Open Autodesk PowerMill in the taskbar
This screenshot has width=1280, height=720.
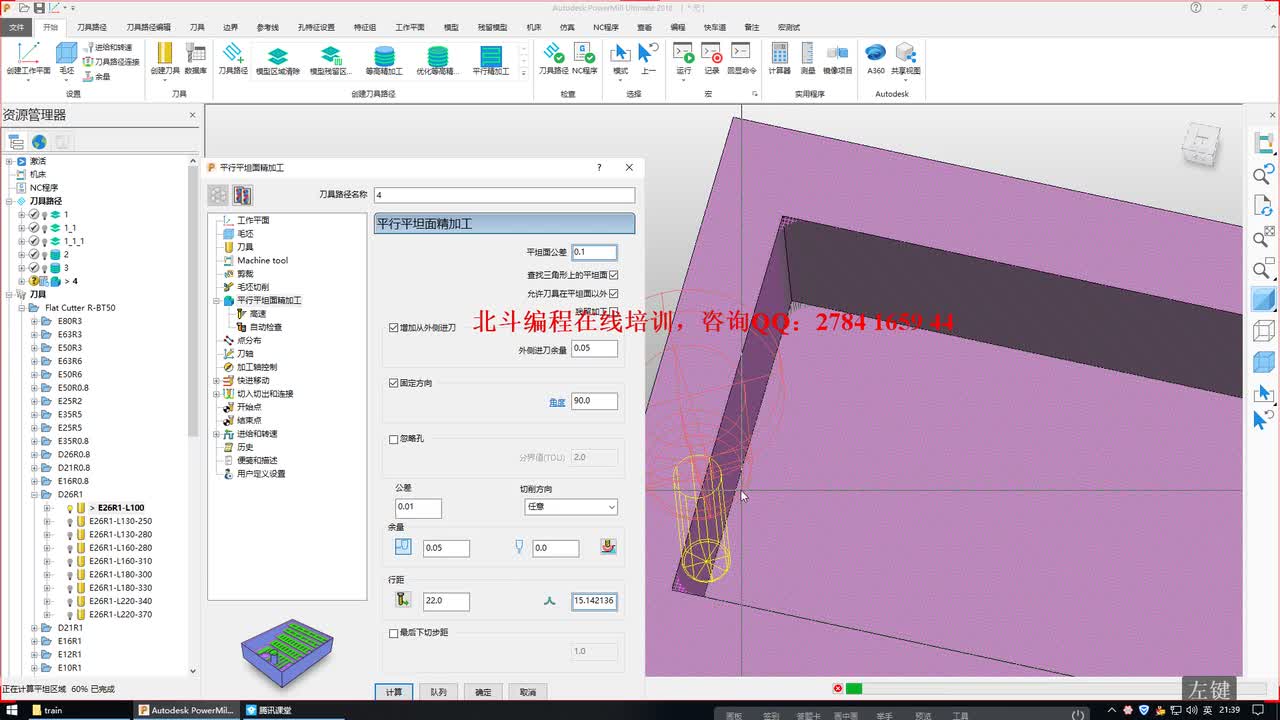coord(186,710)
